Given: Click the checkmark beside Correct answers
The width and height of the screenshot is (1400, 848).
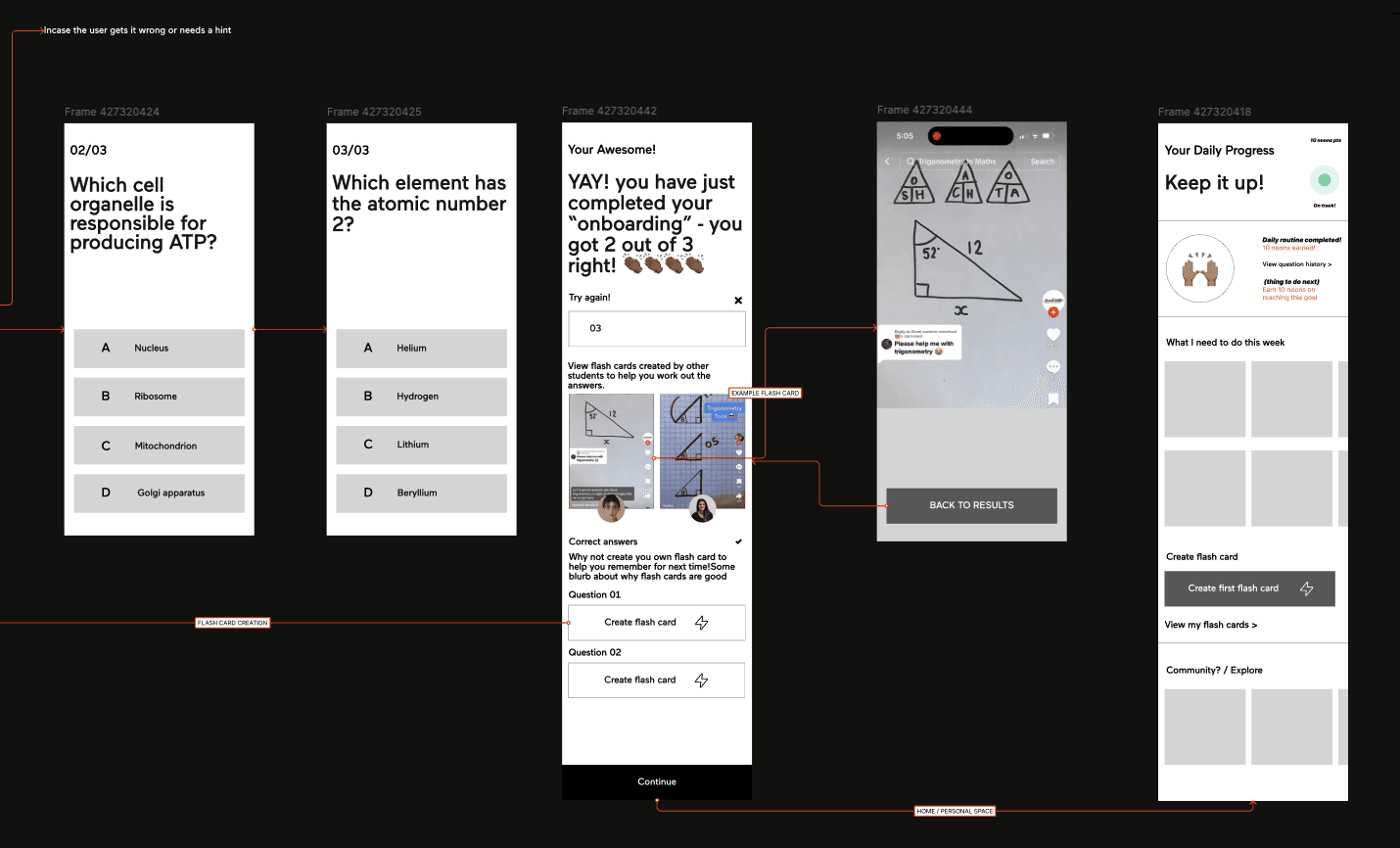Looking at the screenshot, I should click(738, 542).
